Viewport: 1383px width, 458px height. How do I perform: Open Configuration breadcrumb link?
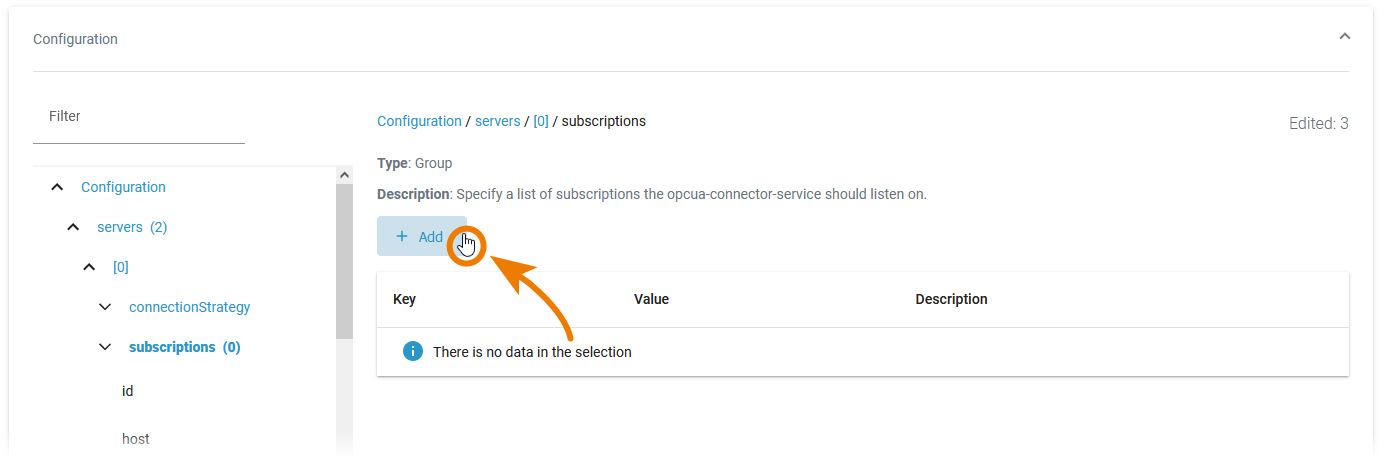[419, 121]
